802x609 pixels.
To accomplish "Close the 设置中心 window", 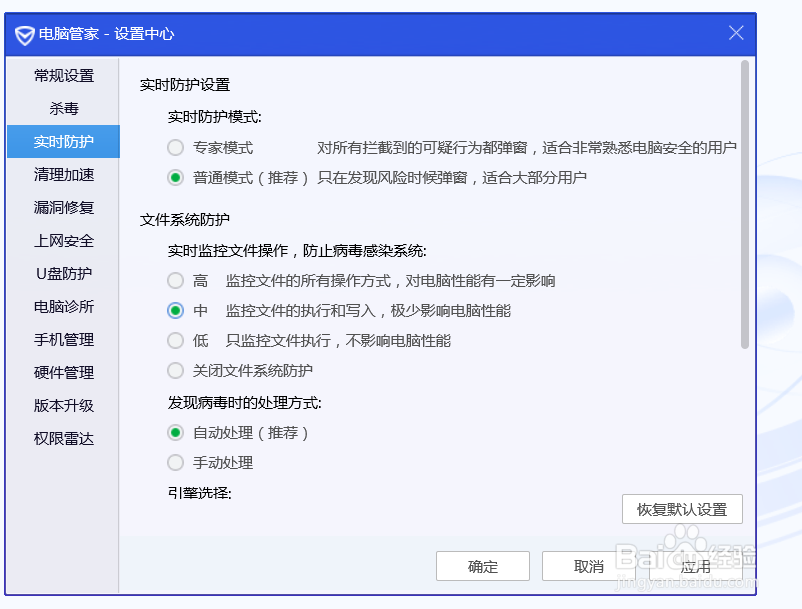I will [736, 33].
